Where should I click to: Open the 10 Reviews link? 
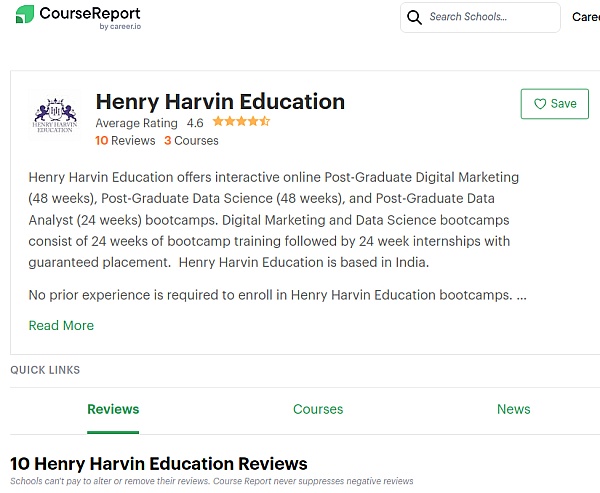[x=125, y=141]
